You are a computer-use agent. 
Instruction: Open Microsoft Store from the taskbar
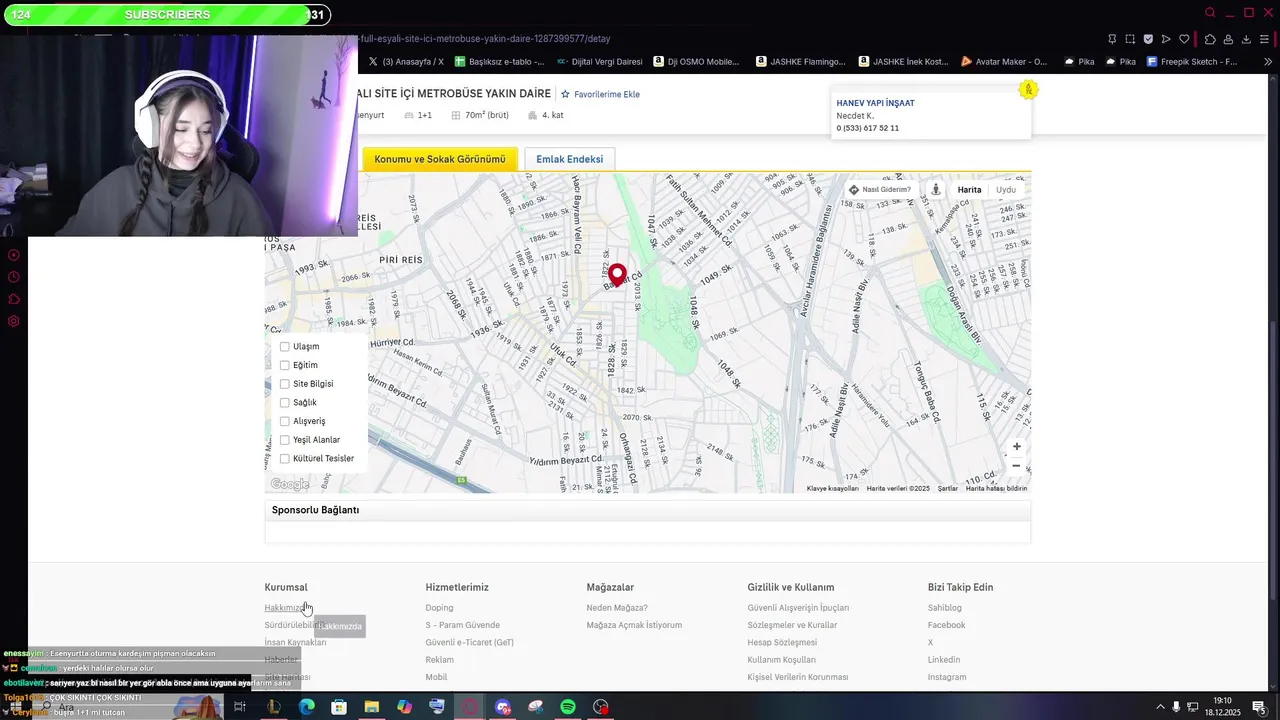(339, 707)
